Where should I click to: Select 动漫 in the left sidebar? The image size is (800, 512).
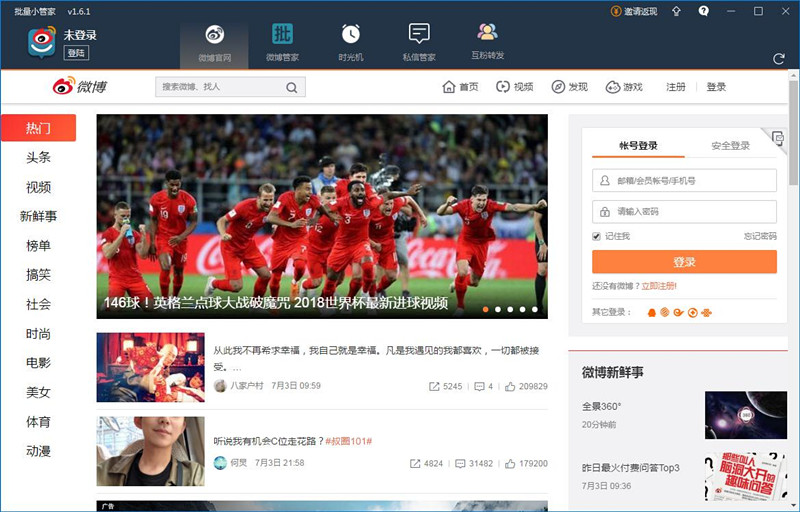pyautogui.click(x=38, y=451)
